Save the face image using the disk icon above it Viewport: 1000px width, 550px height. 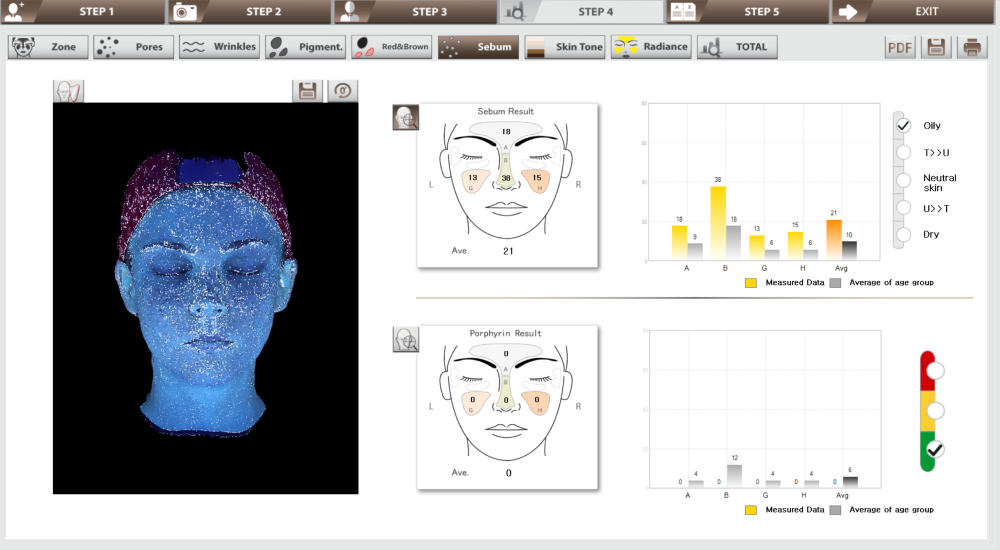point(307,90)
